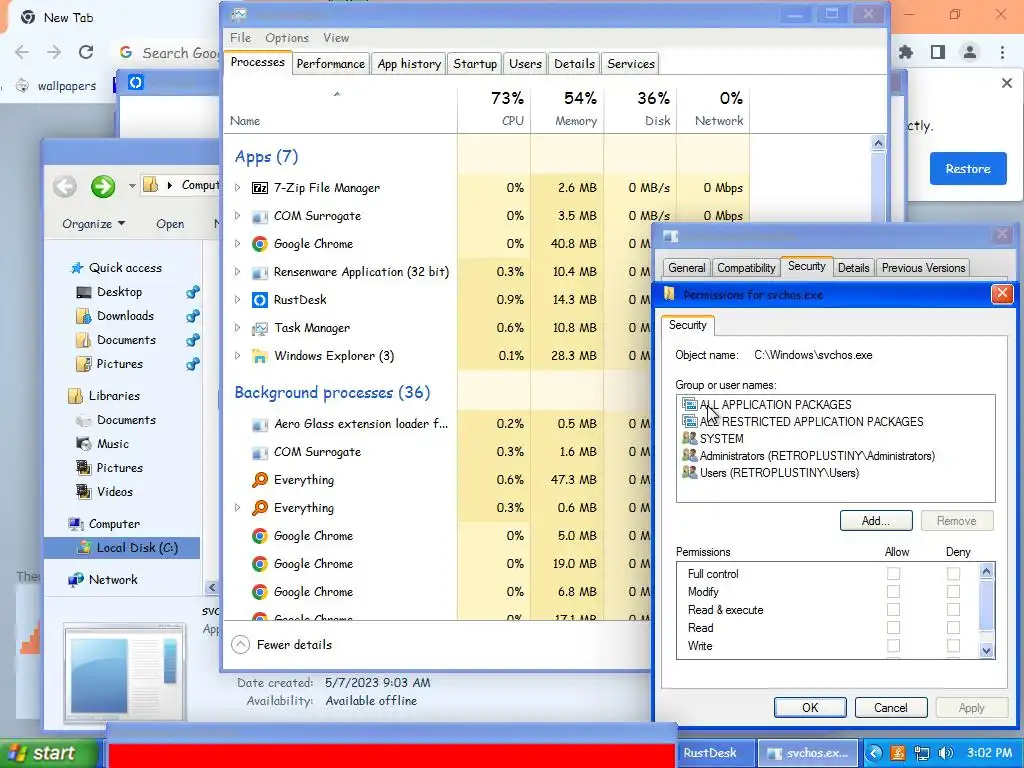Click Explorer back arrow button
The height and width of the screenshot is (768, 1024).
click(x=65, y=187)
